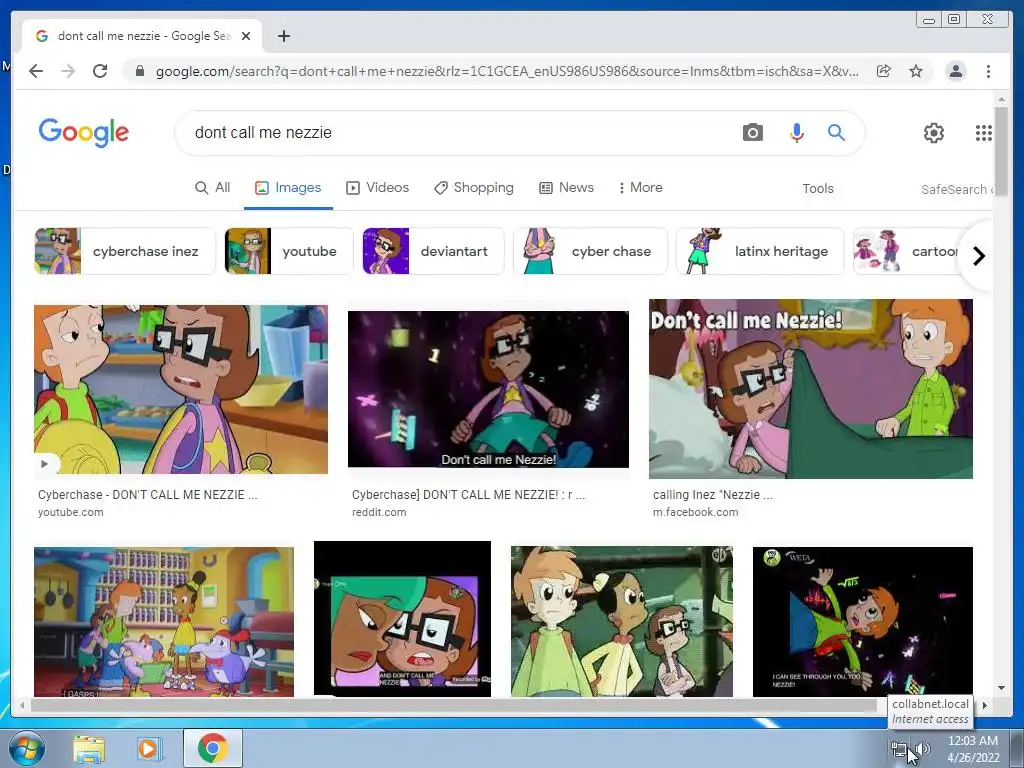Open the 'calling Inez "Nezzie' link
The image size is (1024, 768).
712,495
